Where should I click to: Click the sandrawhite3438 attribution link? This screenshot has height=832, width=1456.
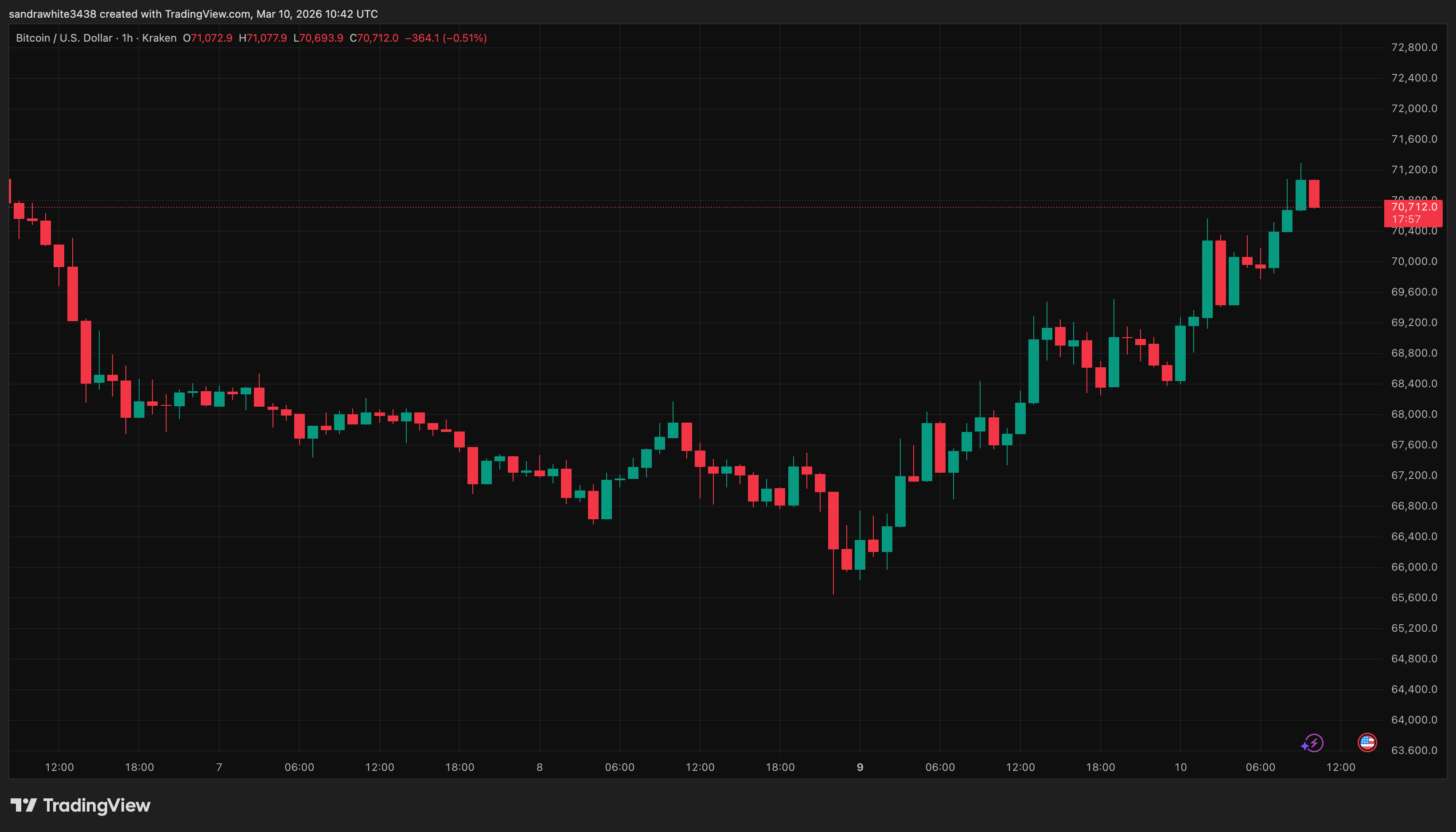(x=55, y=14)
